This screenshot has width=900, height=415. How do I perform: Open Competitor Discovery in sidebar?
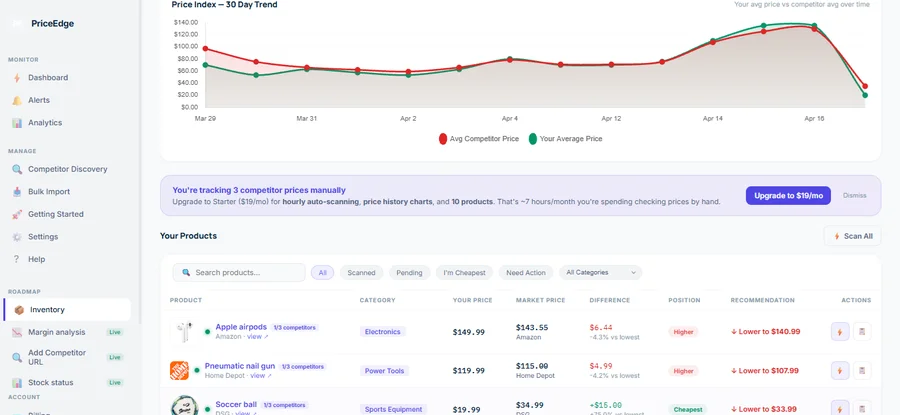tap(68, 169)
